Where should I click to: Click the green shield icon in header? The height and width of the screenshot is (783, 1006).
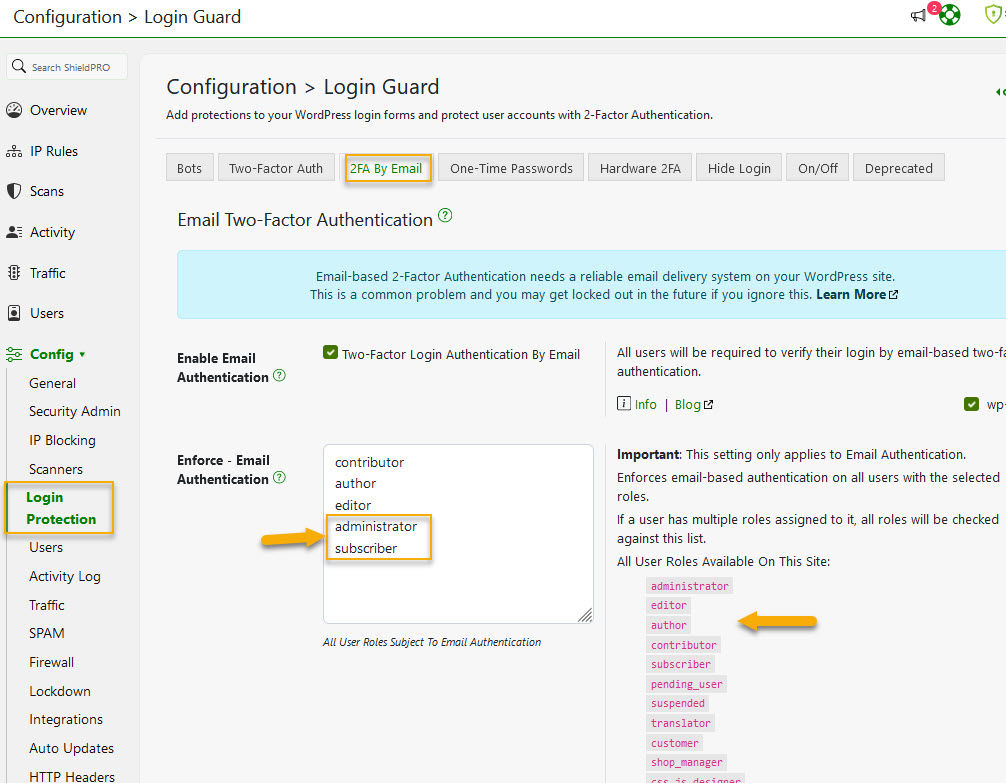(x=993, y=14)
